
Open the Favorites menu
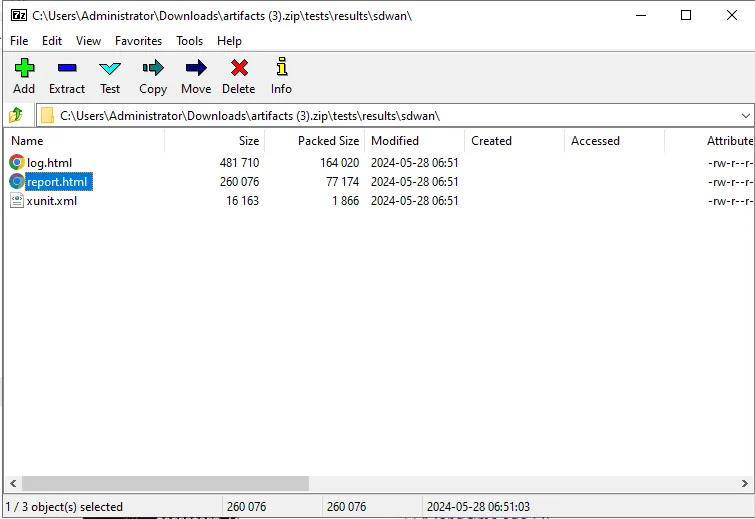(x=138, y=41)
